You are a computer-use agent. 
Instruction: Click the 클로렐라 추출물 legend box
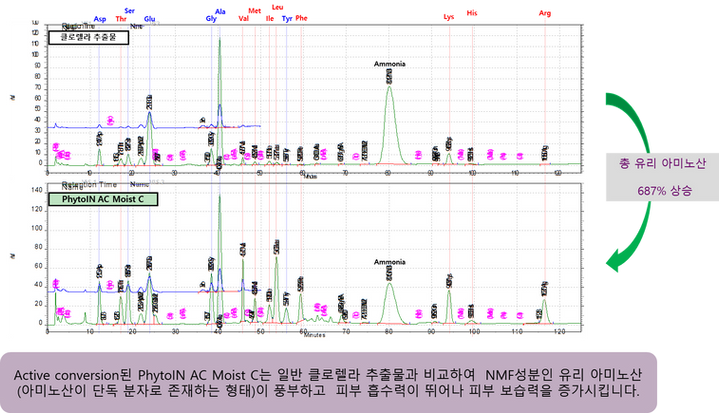click(x=88, y=38)
